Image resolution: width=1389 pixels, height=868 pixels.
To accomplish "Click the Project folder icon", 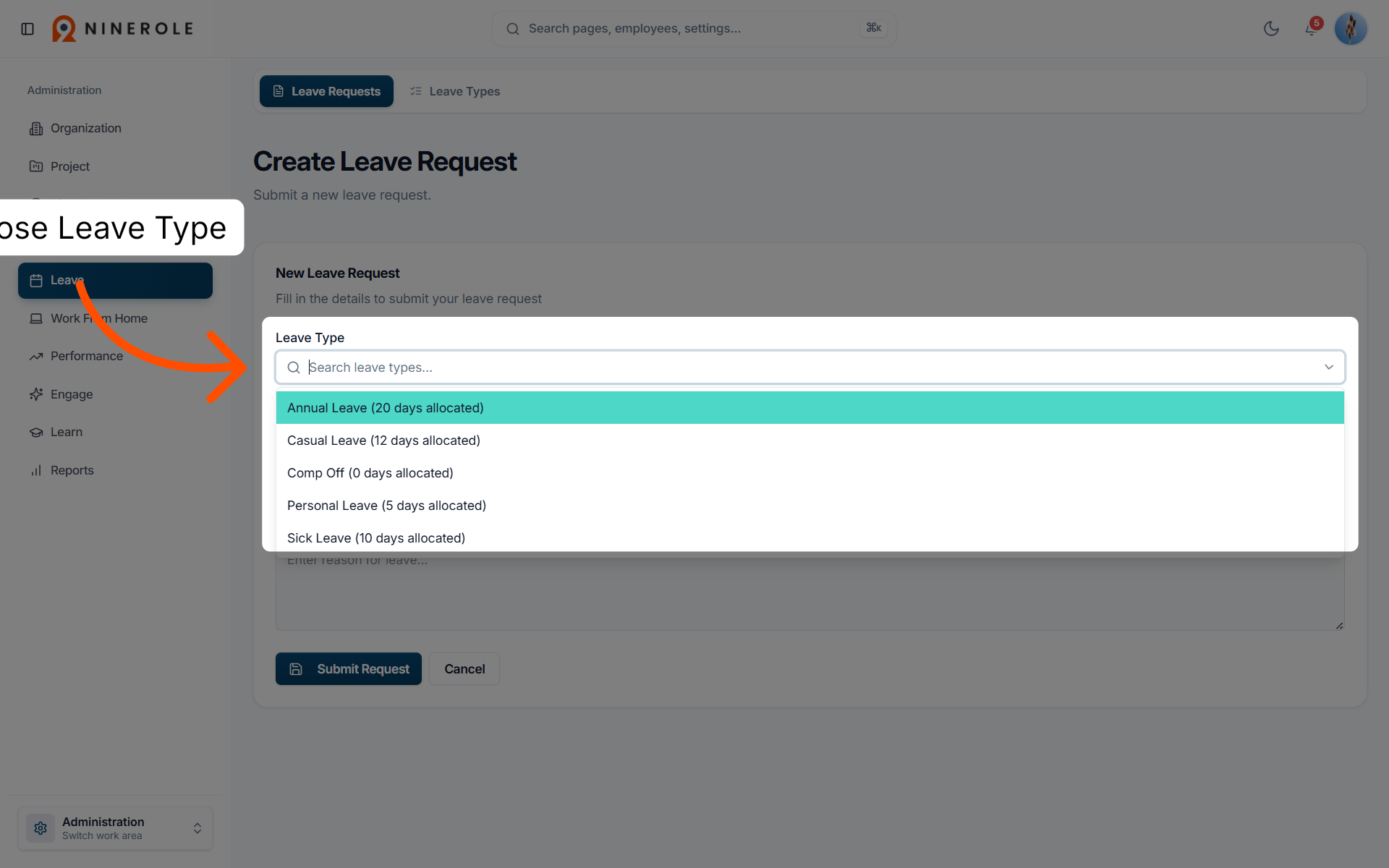I will point(36,166).
